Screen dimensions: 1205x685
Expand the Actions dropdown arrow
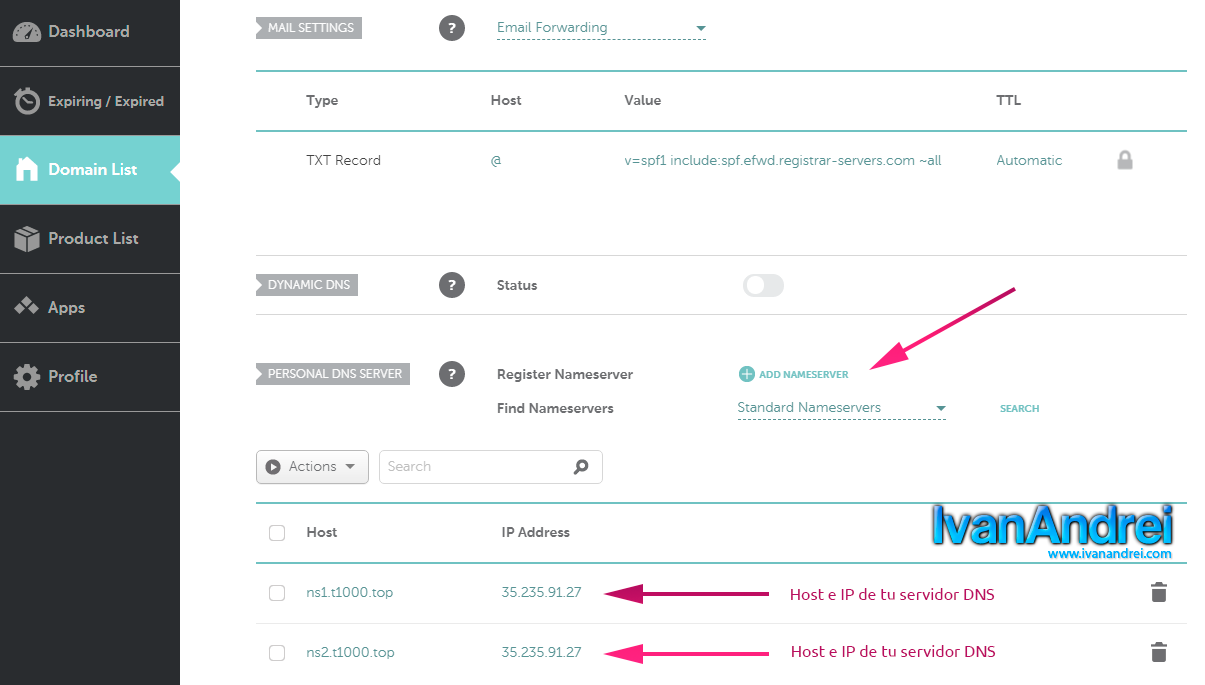350,467
